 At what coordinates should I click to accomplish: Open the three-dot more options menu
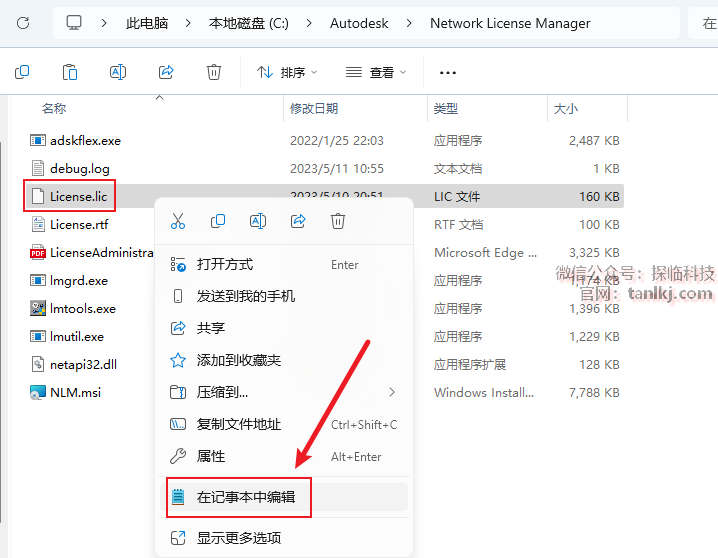[447, 72]
